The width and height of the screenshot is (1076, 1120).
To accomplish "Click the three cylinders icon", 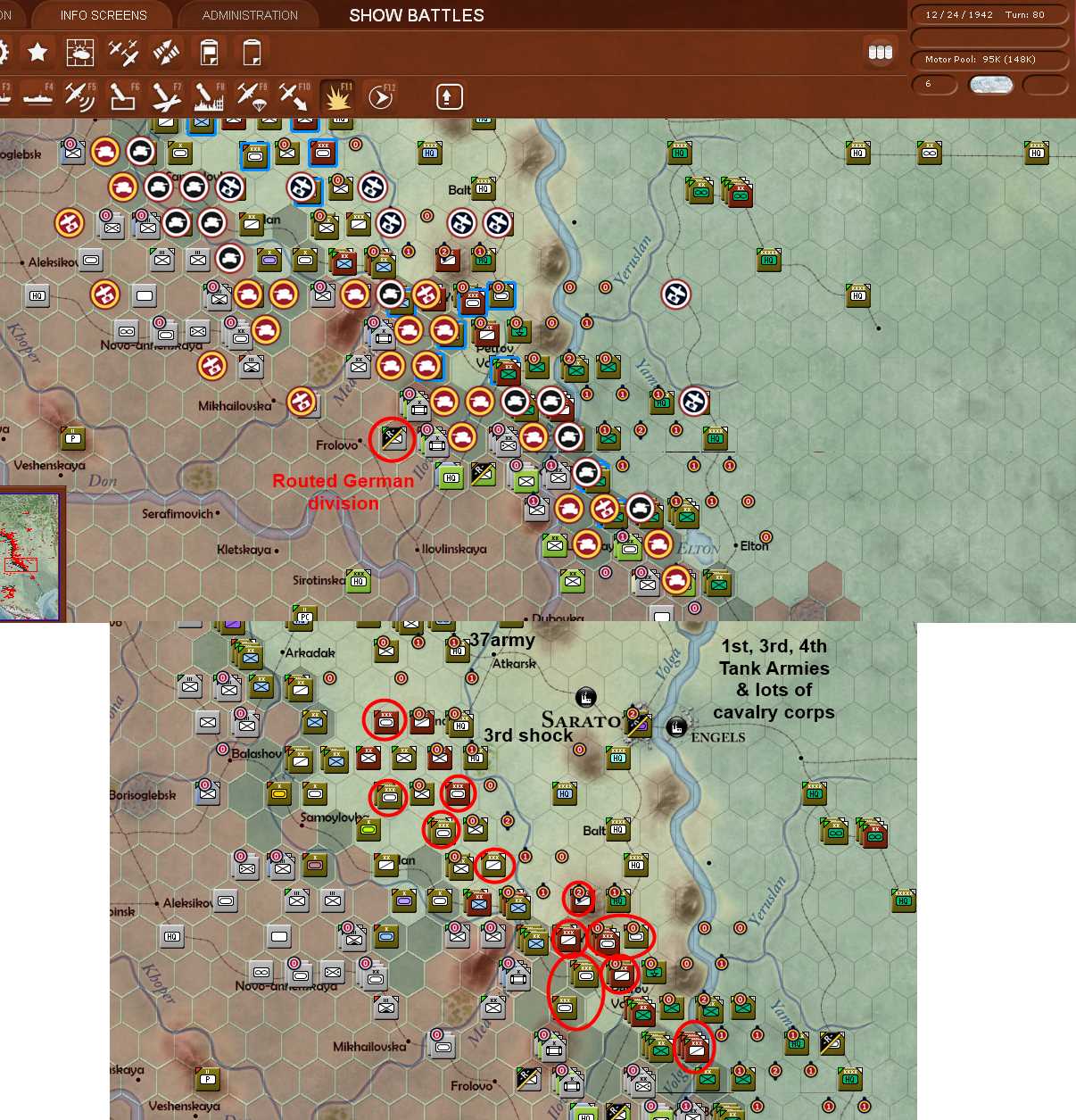I will pos(881,53).
